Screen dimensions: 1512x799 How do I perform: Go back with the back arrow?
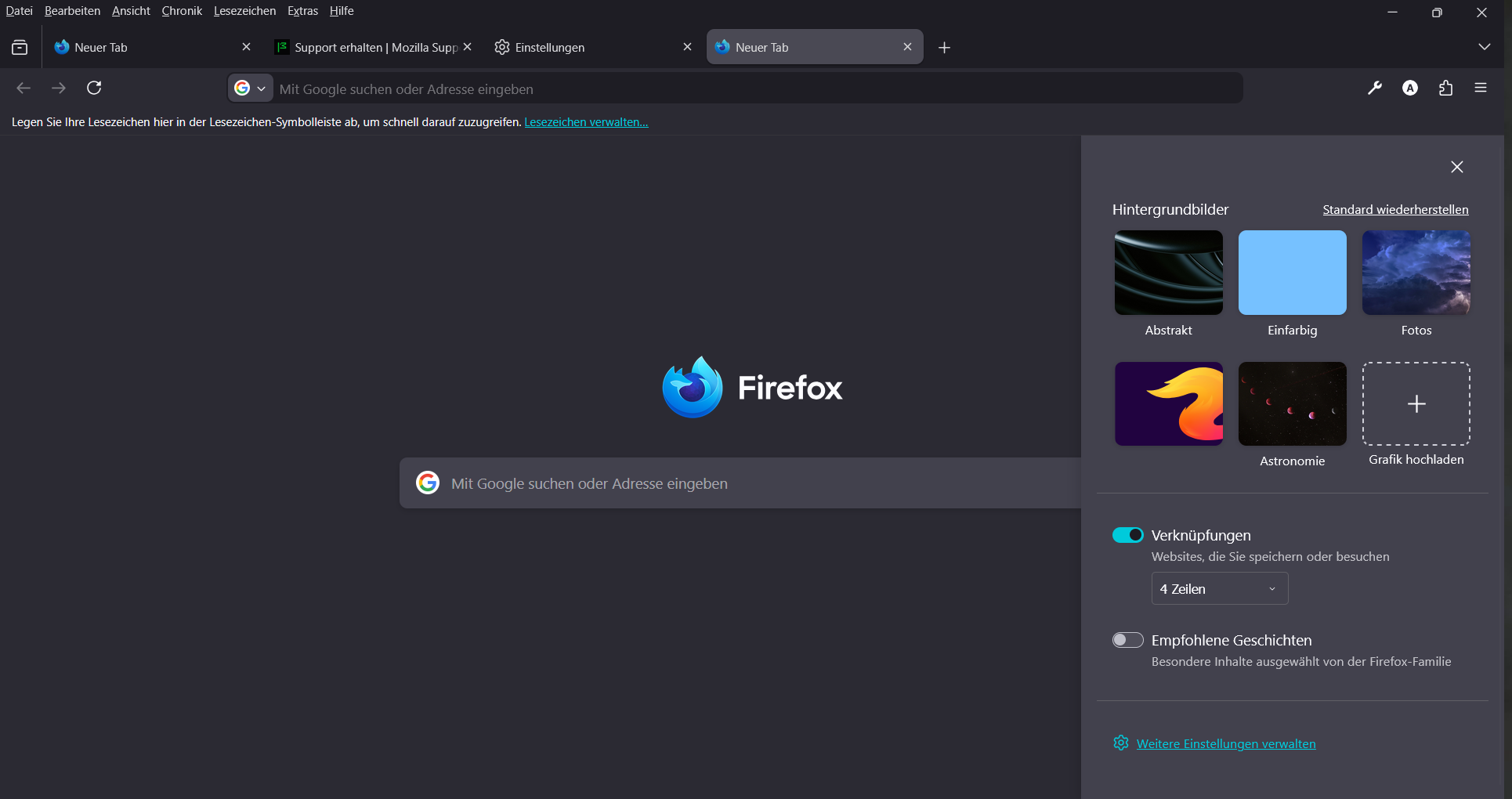[x=24, y=88]
